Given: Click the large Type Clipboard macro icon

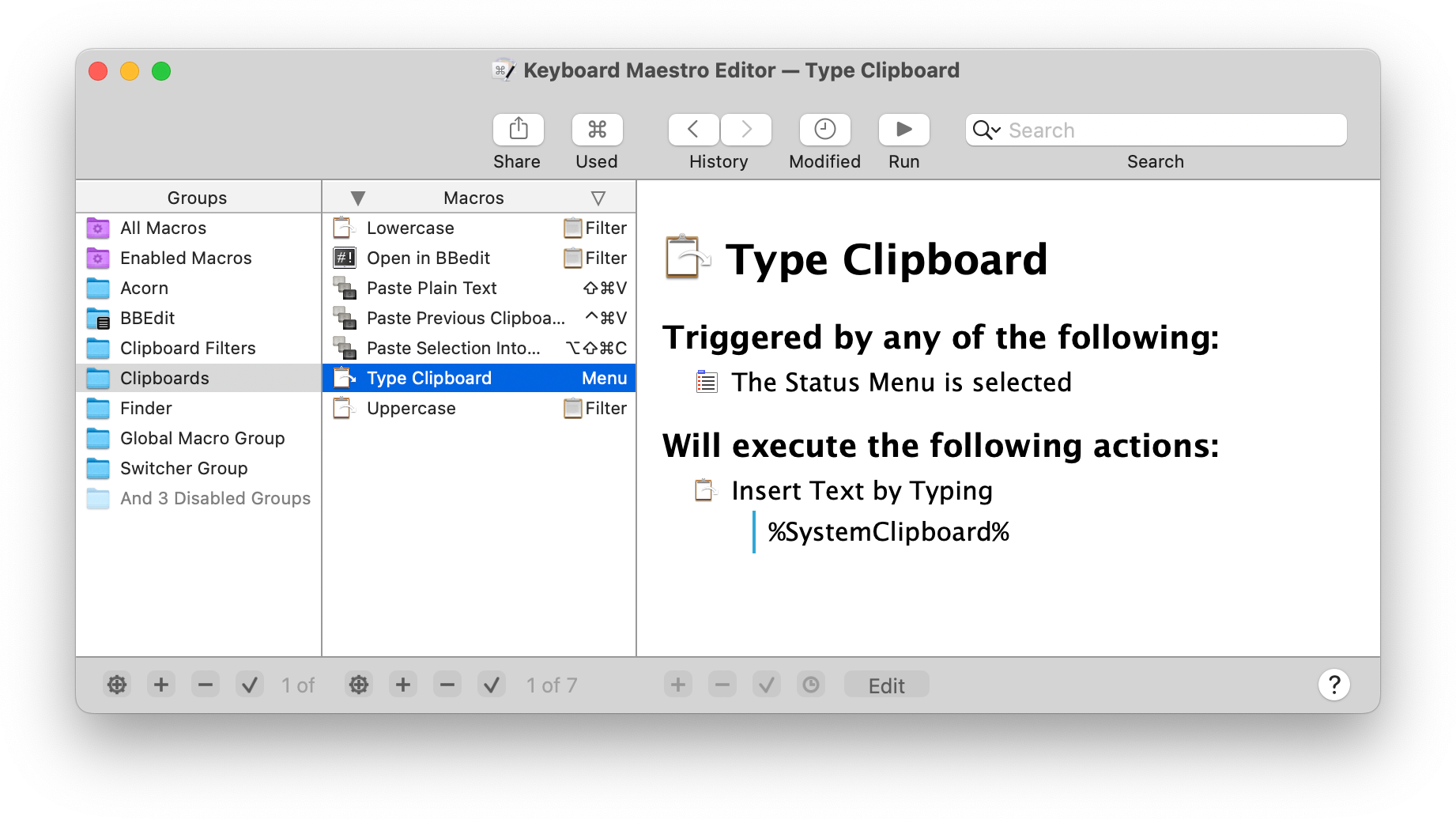Looking at the screenshot, I should click(687, 258).
